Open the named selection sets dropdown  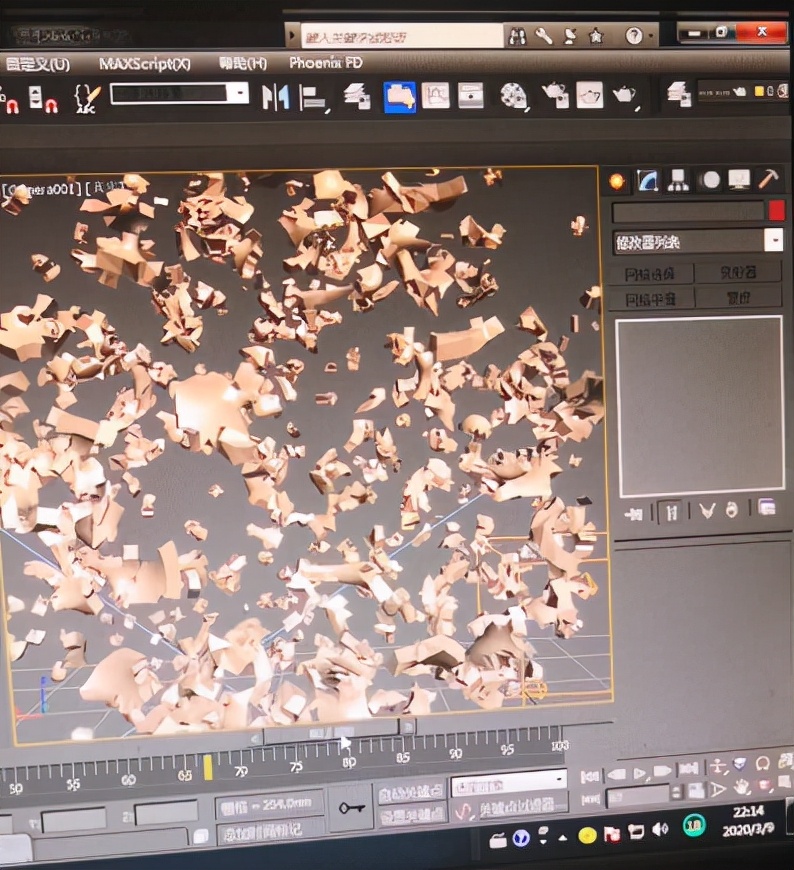[238, 94]
